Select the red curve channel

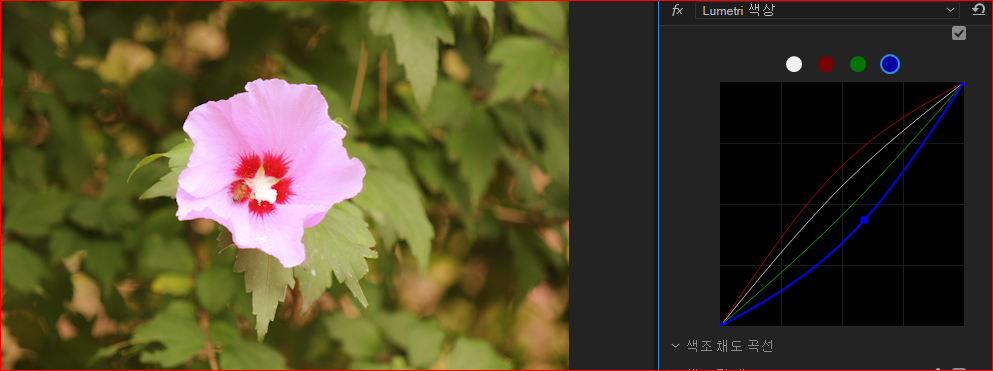tap(826, 64)
